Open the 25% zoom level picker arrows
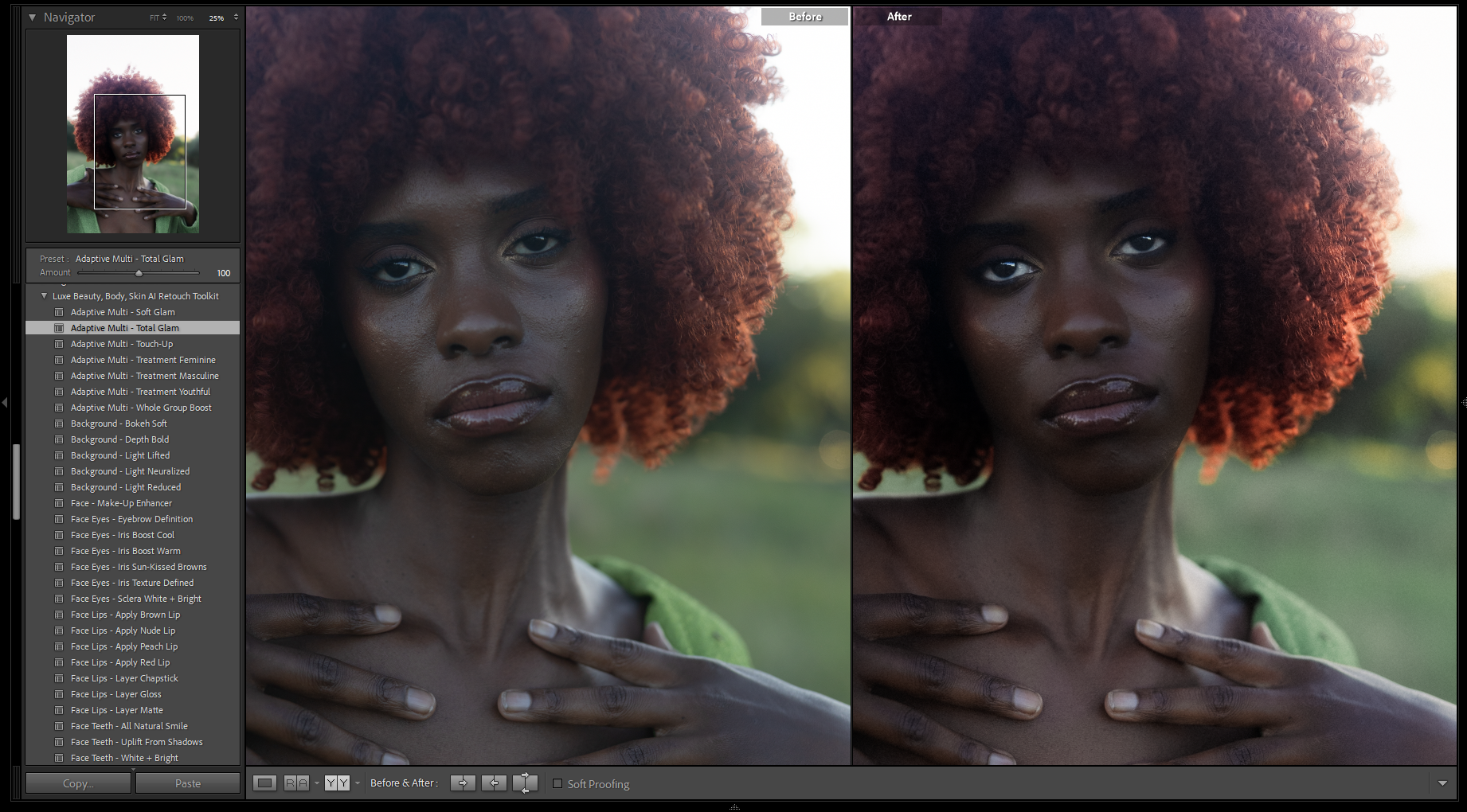This screenshot has height=812, width=1467. point(236,18)
